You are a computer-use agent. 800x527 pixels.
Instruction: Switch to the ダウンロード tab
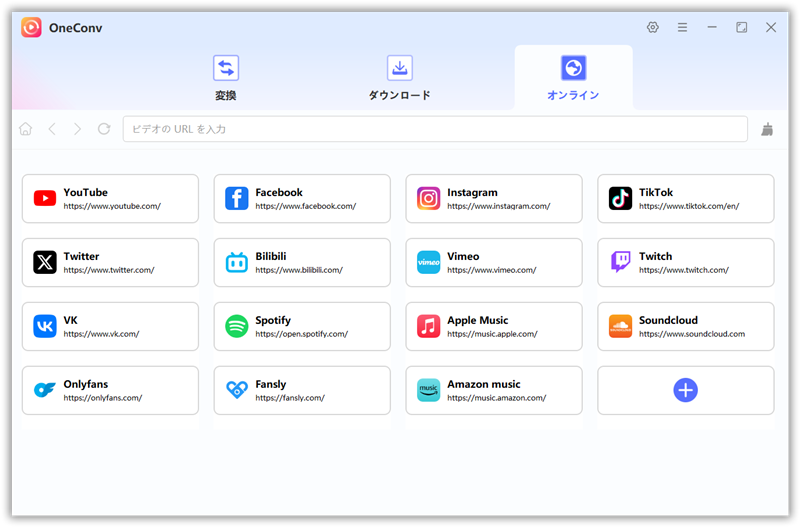399,78
